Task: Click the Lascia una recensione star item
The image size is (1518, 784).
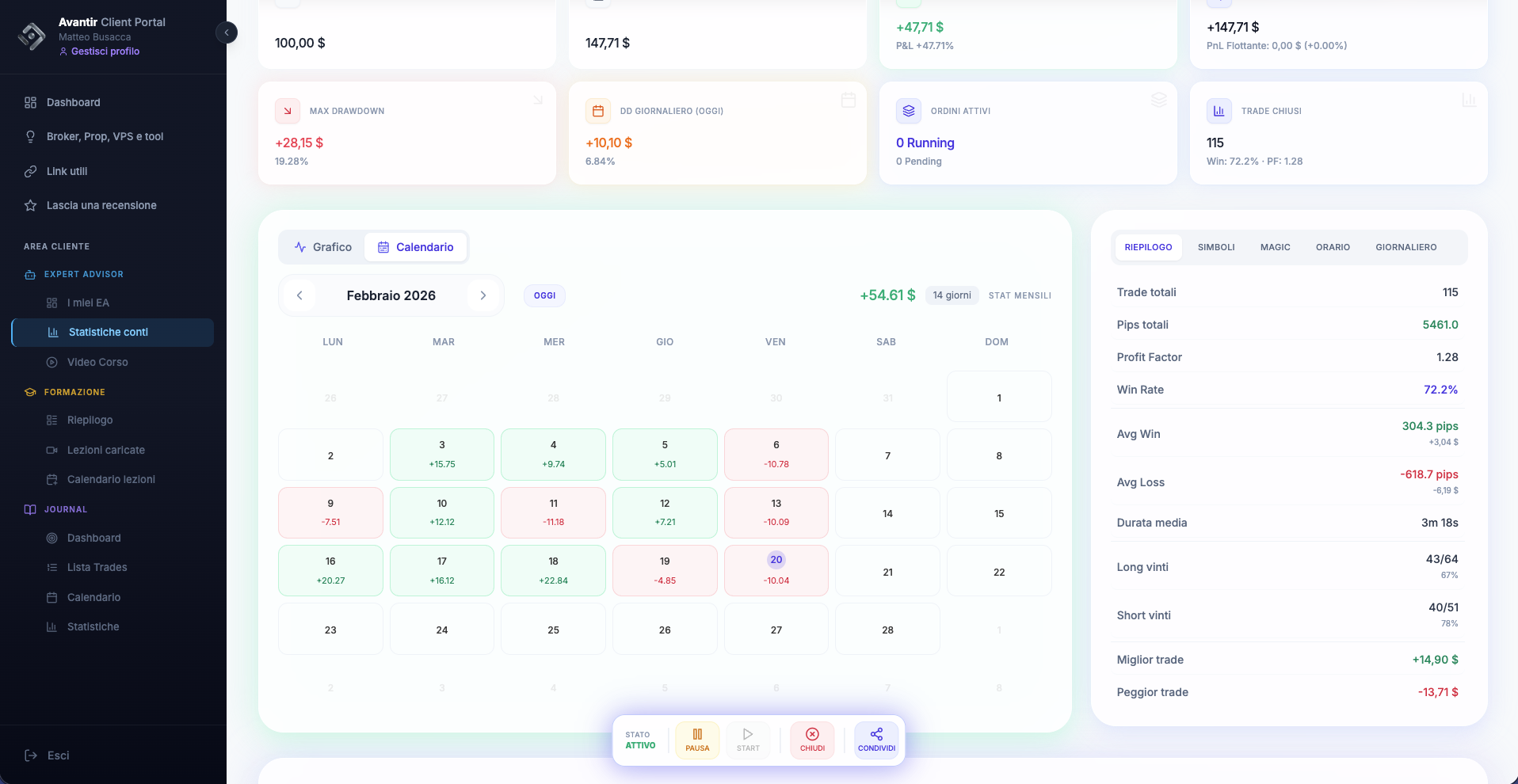Action: (101, 205)
